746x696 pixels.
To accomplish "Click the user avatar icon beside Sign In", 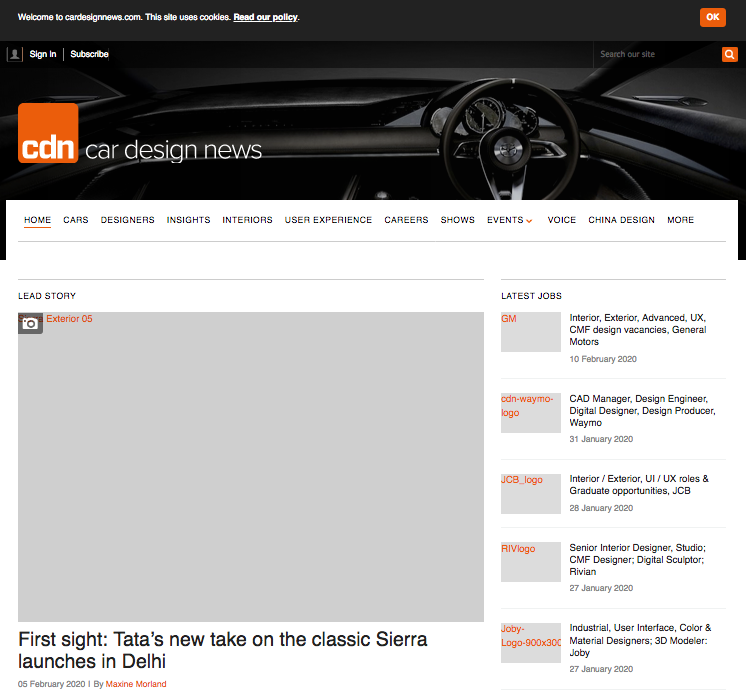I will pos(15,54).
